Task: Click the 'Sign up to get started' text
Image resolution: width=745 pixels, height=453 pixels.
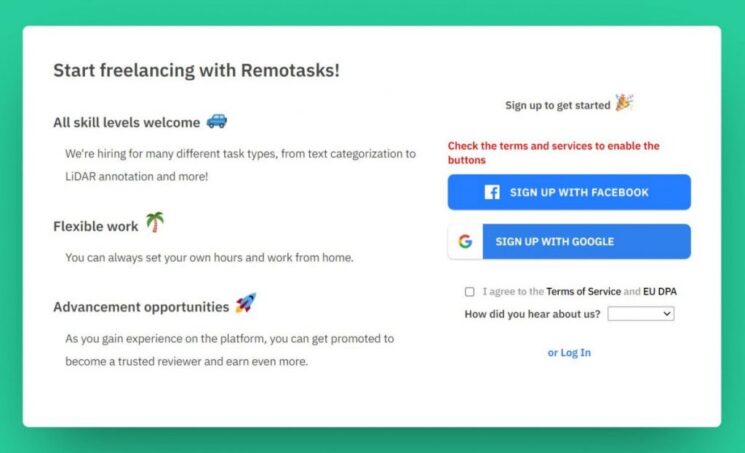Action: (558, 106)
